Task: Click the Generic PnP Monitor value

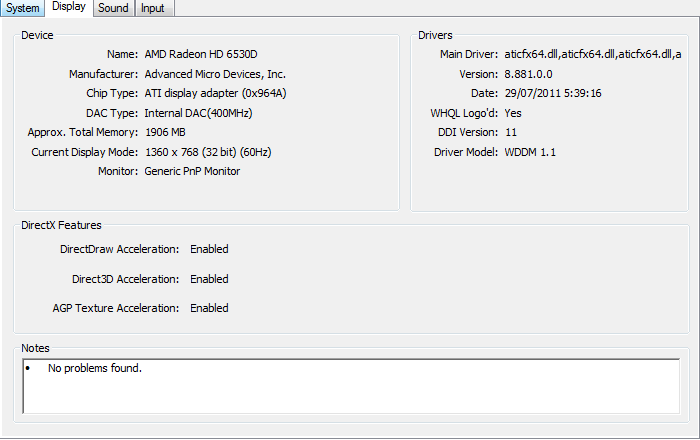Action: (192, 171)
